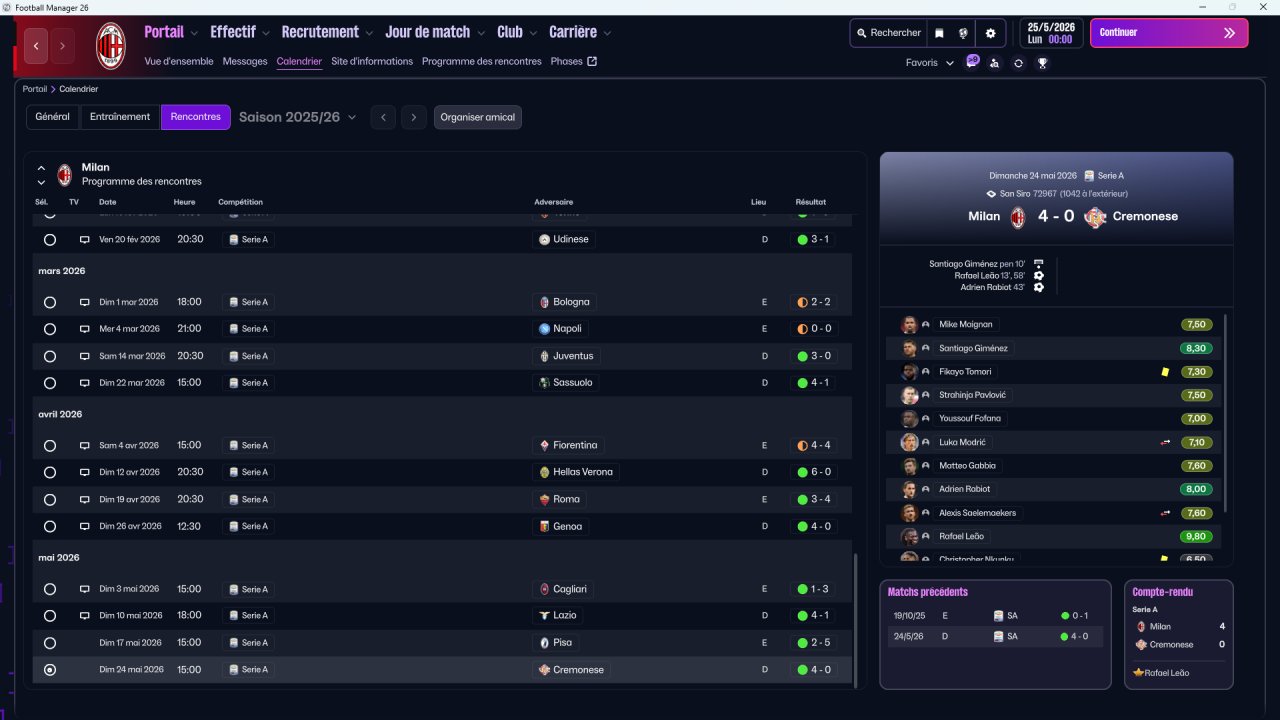Click the TV icon on the Udinese row
The image size is (1280, 720).
tap(85, 240)
